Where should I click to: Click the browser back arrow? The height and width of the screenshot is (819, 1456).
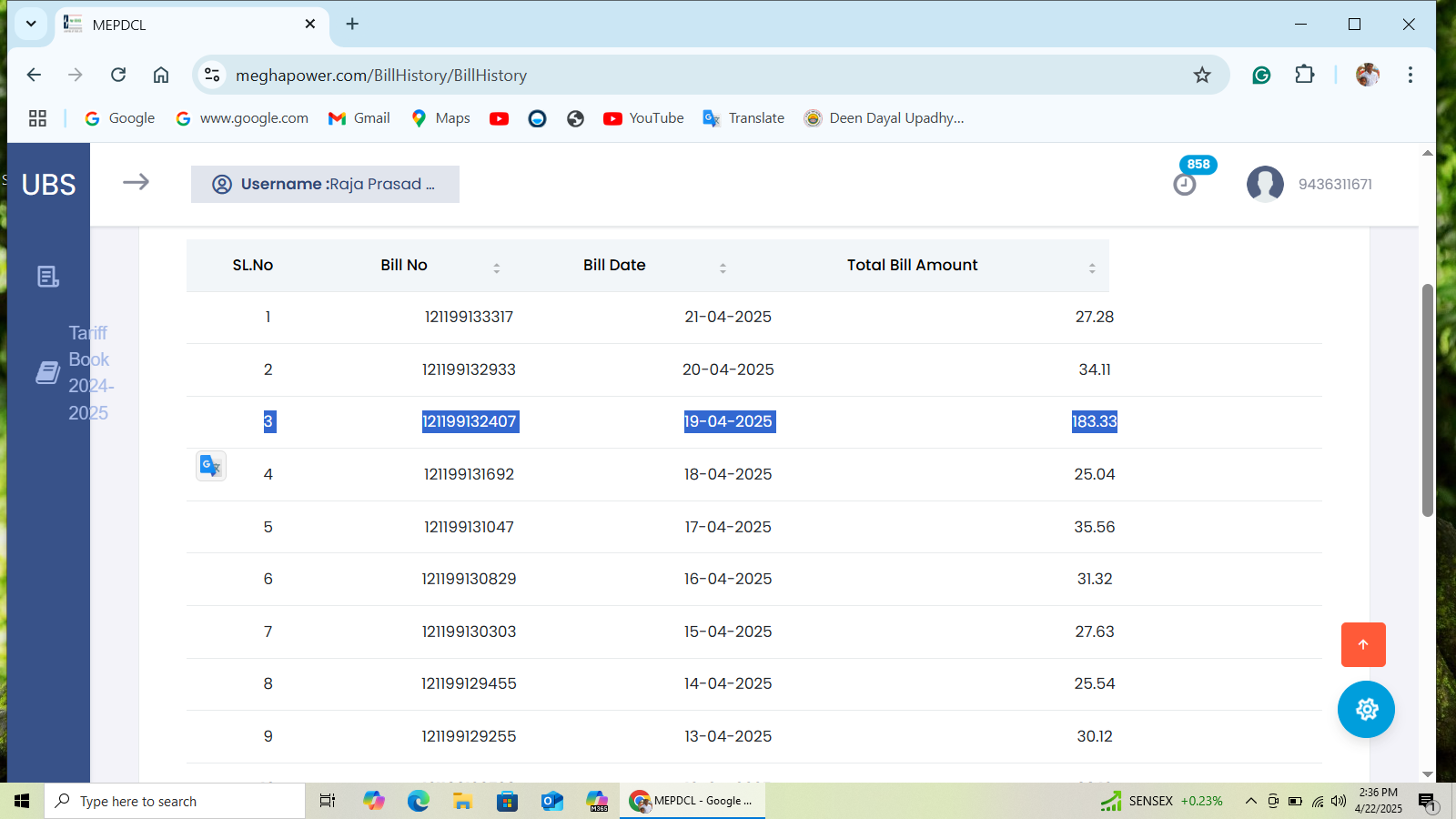(x=34, y=75)
